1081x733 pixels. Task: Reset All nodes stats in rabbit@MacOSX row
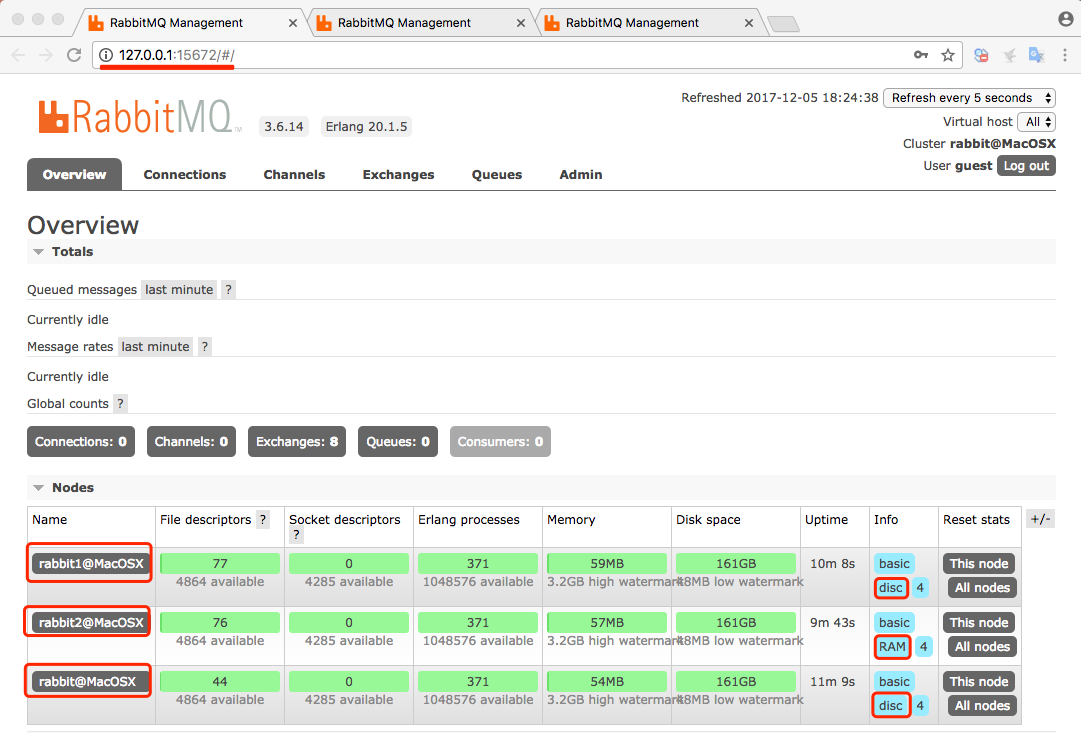[982, 705]
